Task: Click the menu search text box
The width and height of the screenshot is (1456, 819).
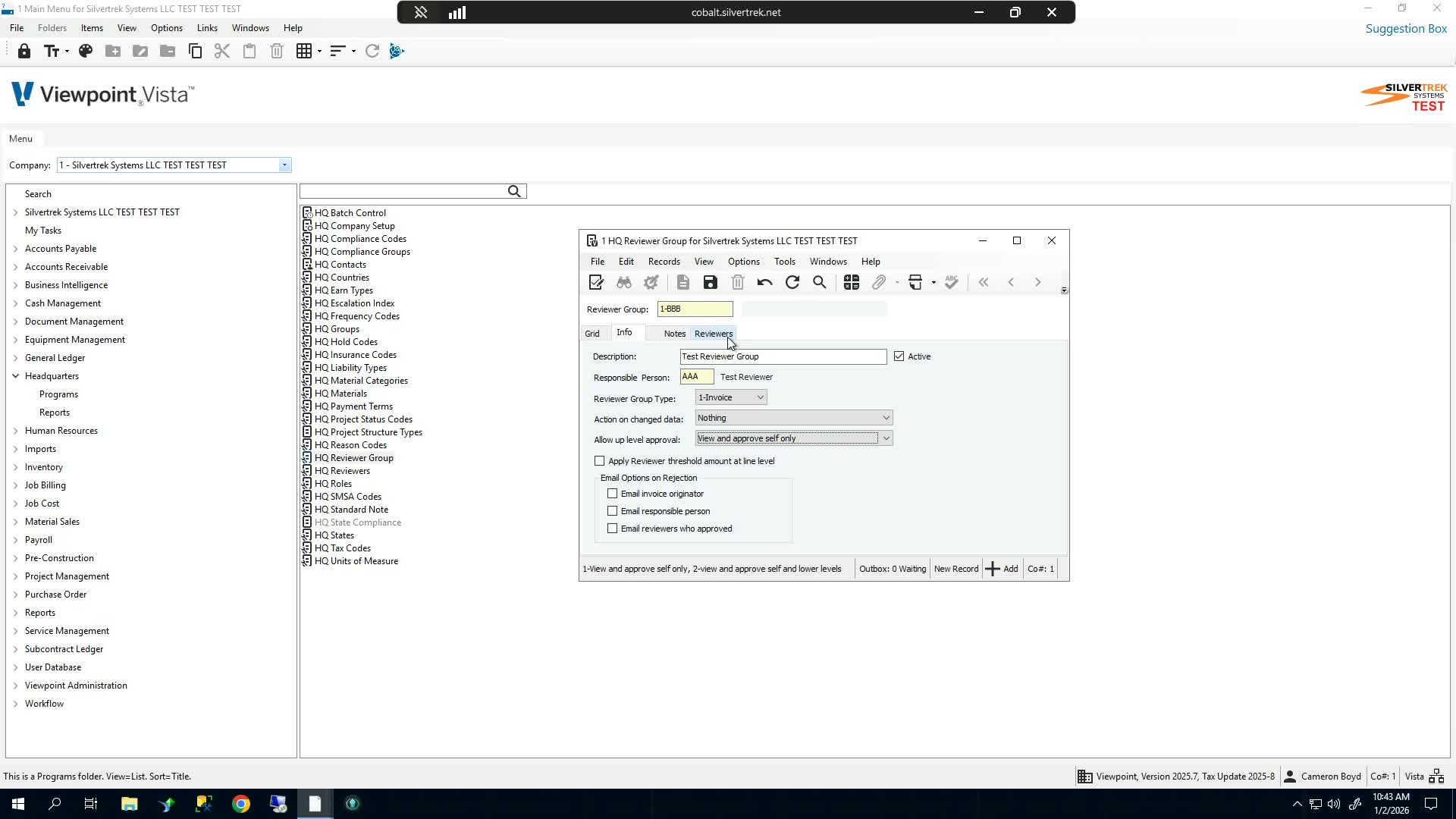Action: tap(403, 191)
